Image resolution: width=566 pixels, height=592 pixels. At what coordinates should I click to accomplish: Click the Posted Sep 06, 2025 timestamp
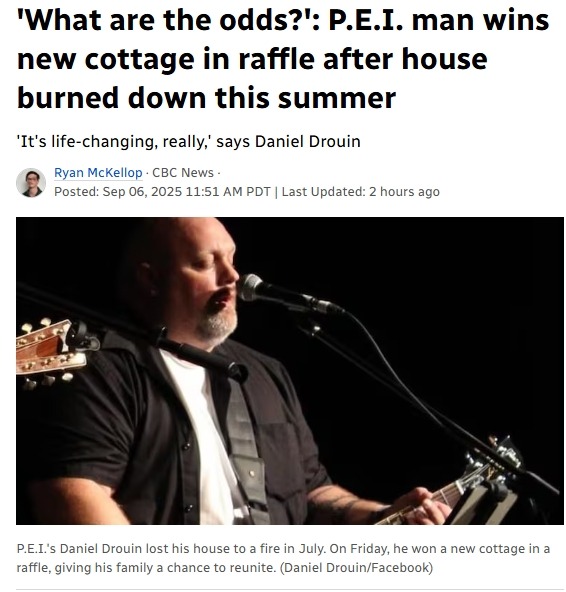[x=162, y=192]
